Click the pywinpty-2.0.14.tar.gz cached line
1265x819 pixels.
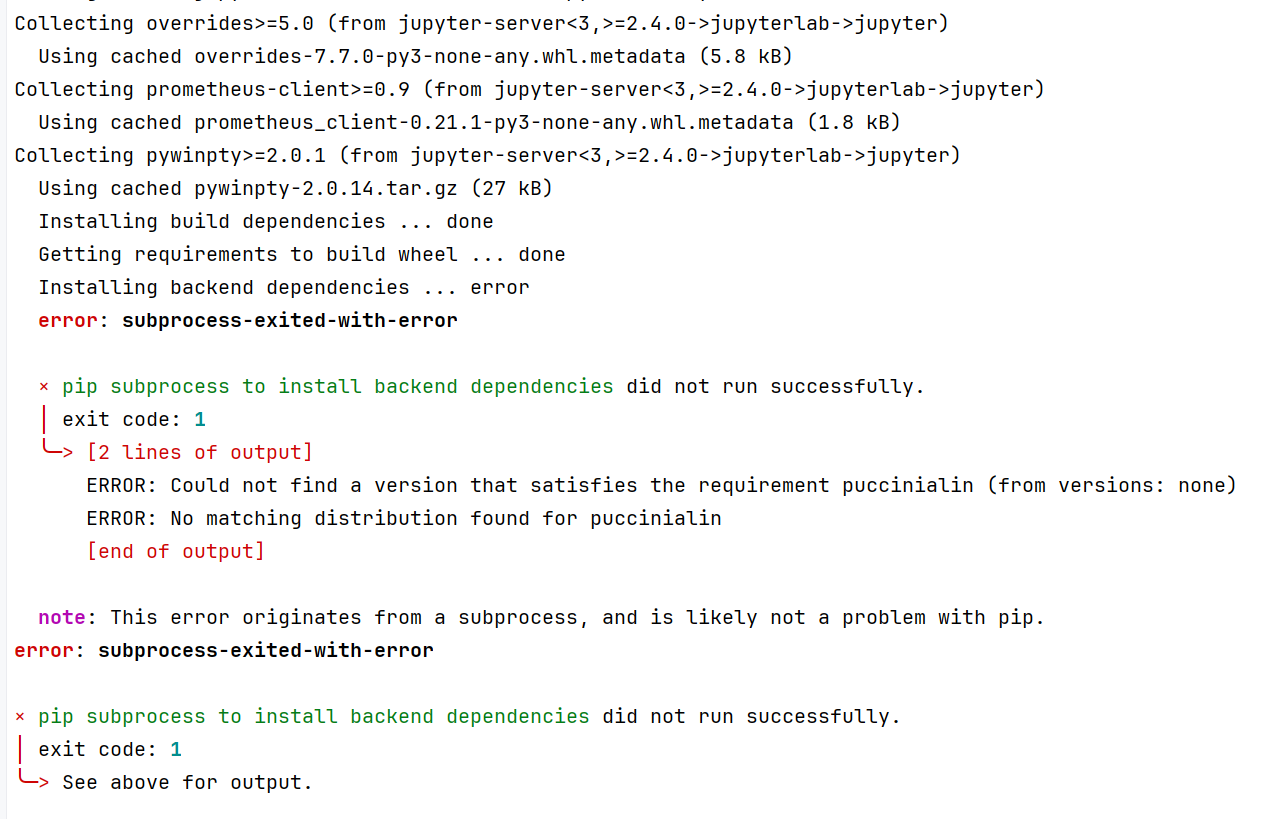(x=295, y=188)
